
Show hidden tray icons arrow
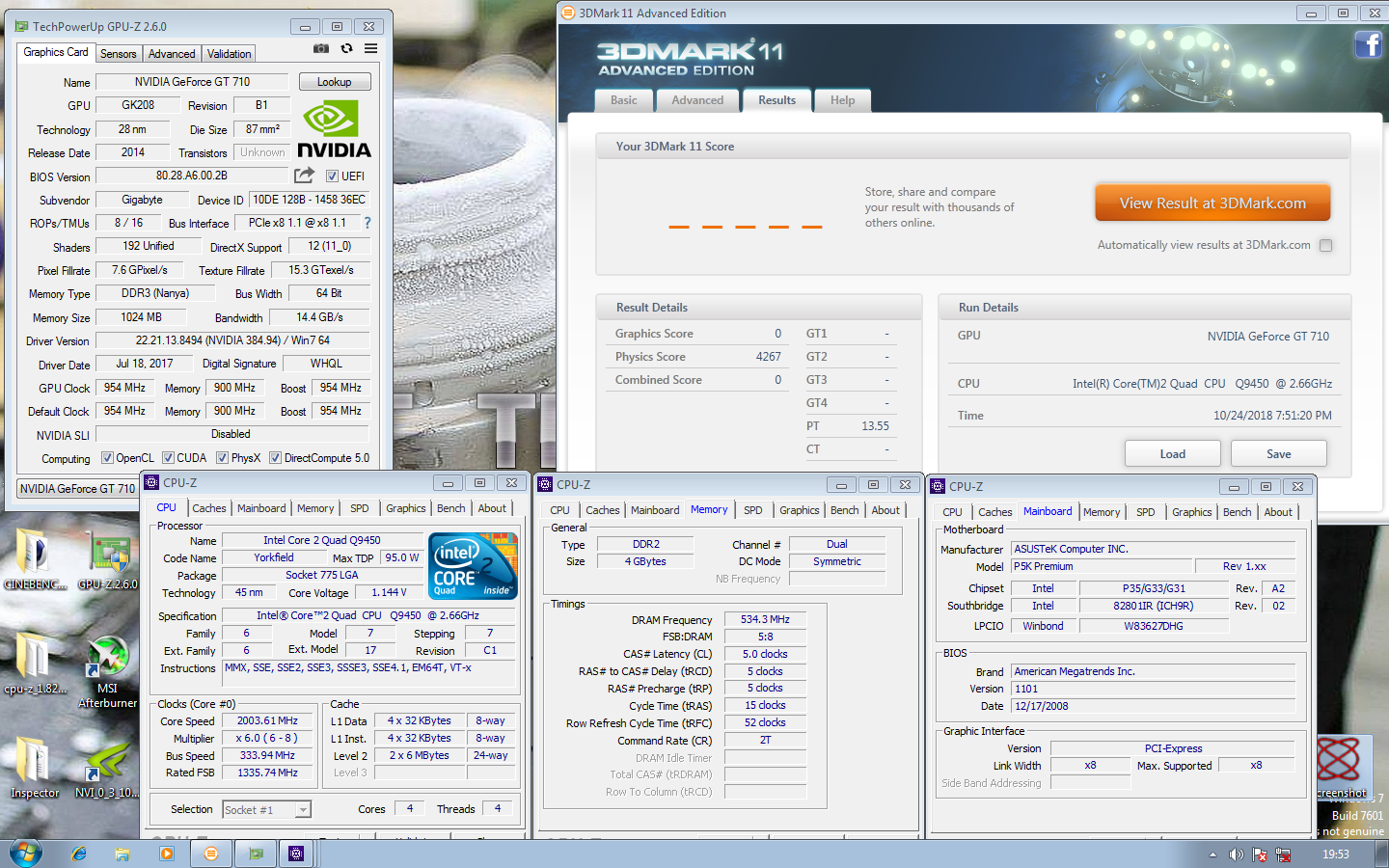tap(1212, 854)
